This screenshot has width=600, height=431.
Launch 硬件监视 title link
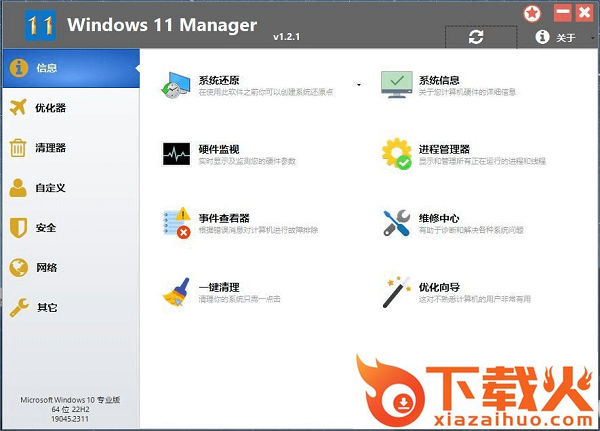click(219, 149)
